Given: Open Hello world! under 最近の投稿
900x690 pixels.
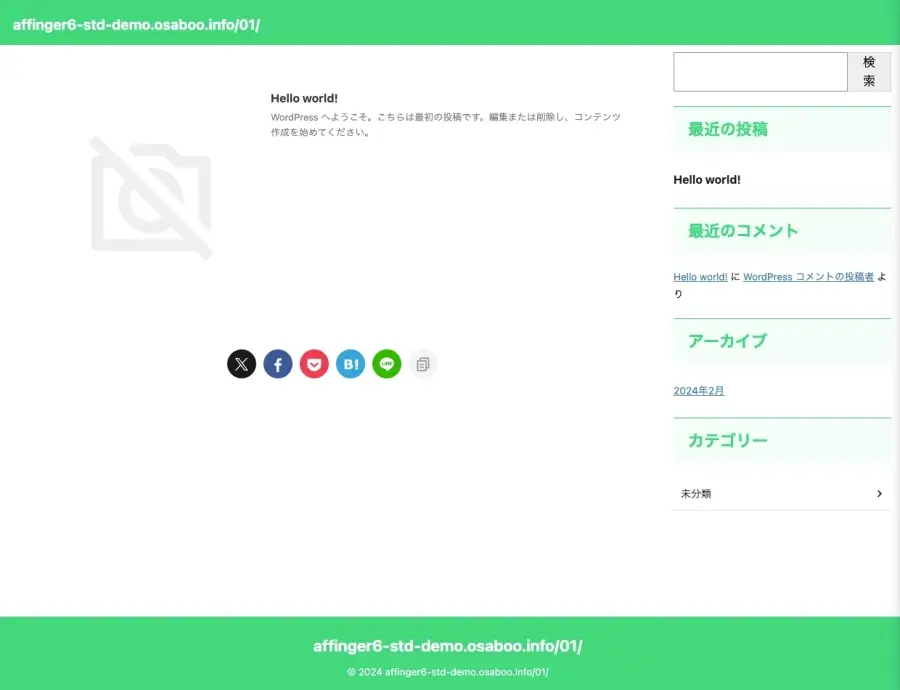Looking at the screenshot, I should click(x=707, y=180).
